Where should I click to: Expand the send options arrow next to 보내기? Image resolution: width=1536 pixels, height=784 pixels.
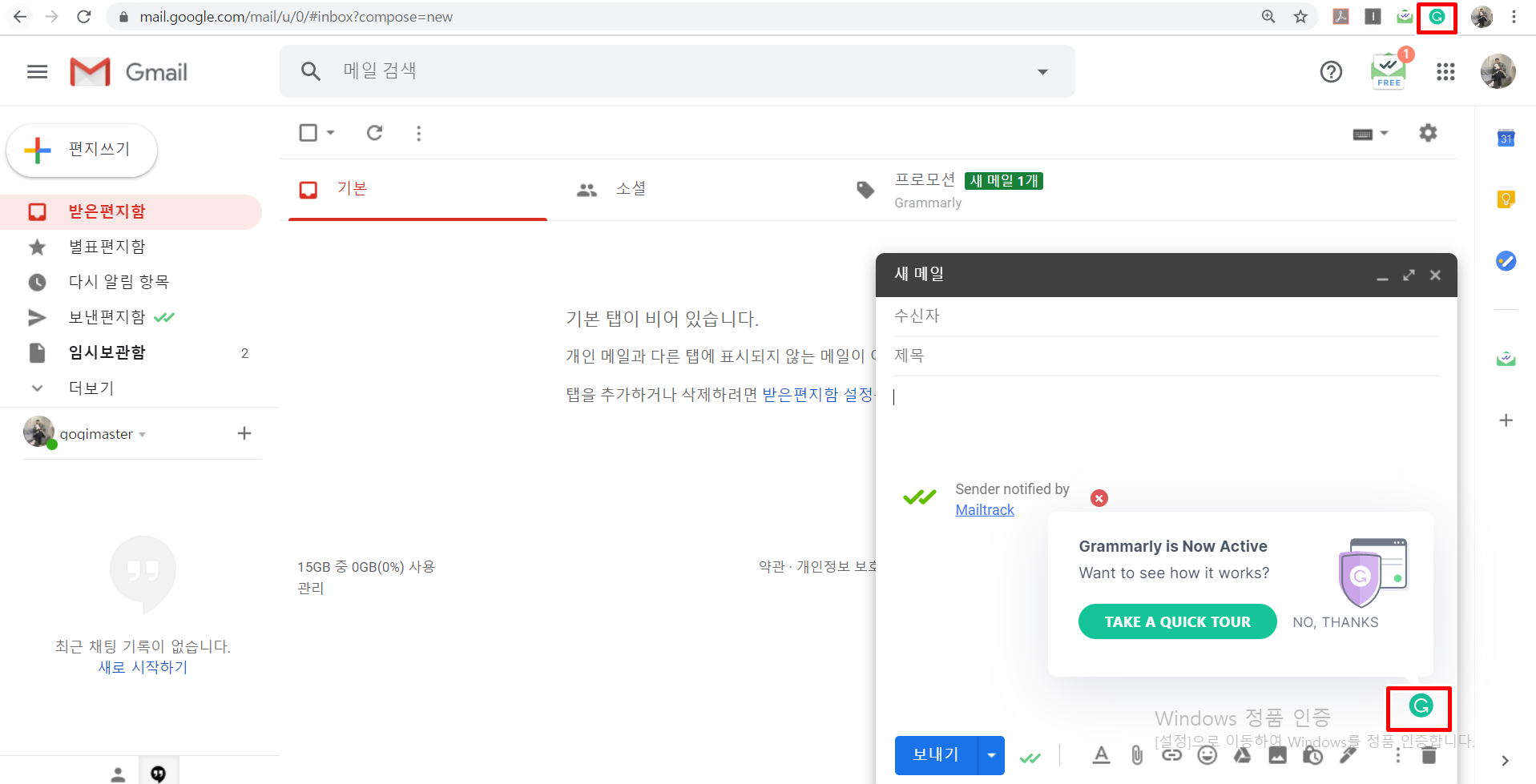pyautogui.click(x=991, y=755)
